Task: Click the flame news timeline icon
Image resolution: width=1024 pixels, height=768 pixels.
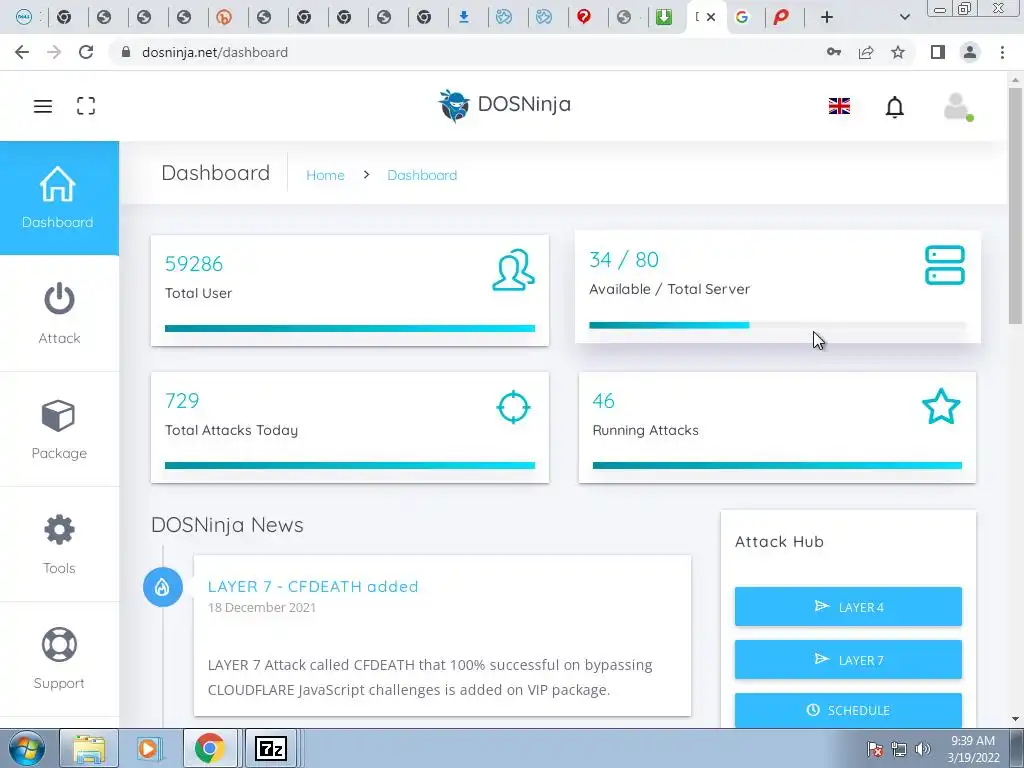Action: pos(163,587)
